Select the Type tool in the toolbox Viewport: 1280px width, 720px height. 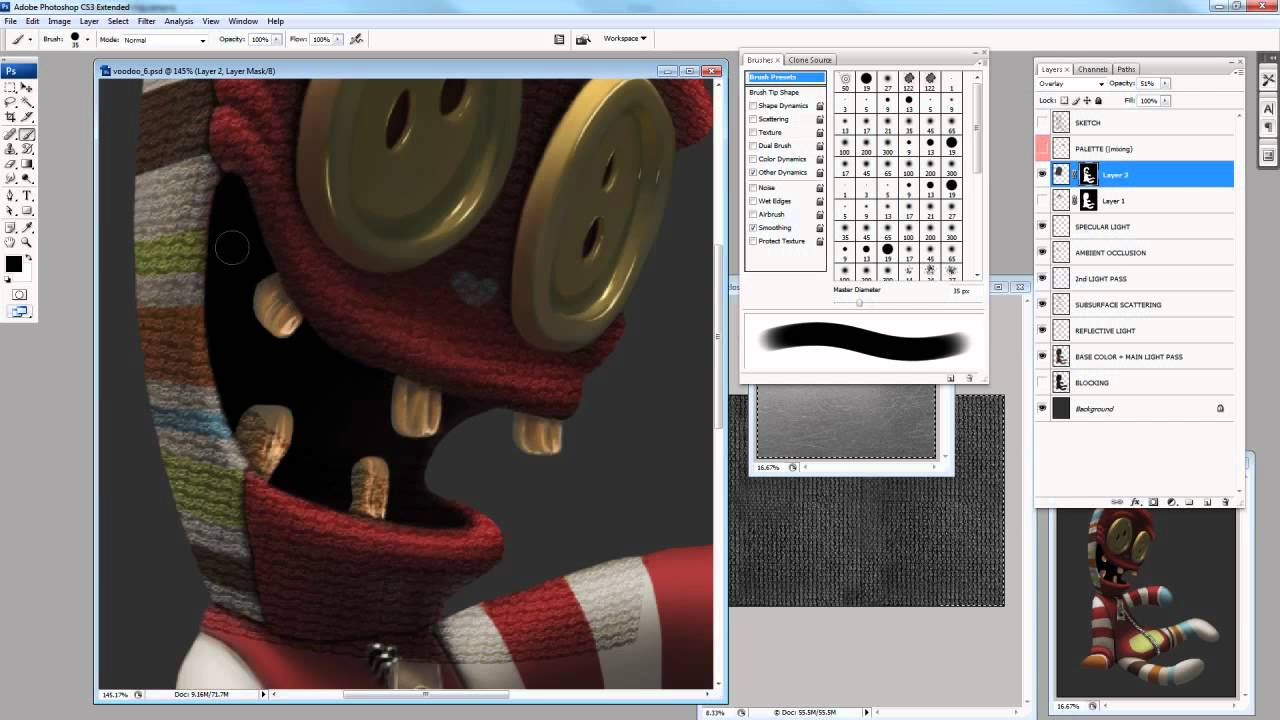click(x=27, y=195)
